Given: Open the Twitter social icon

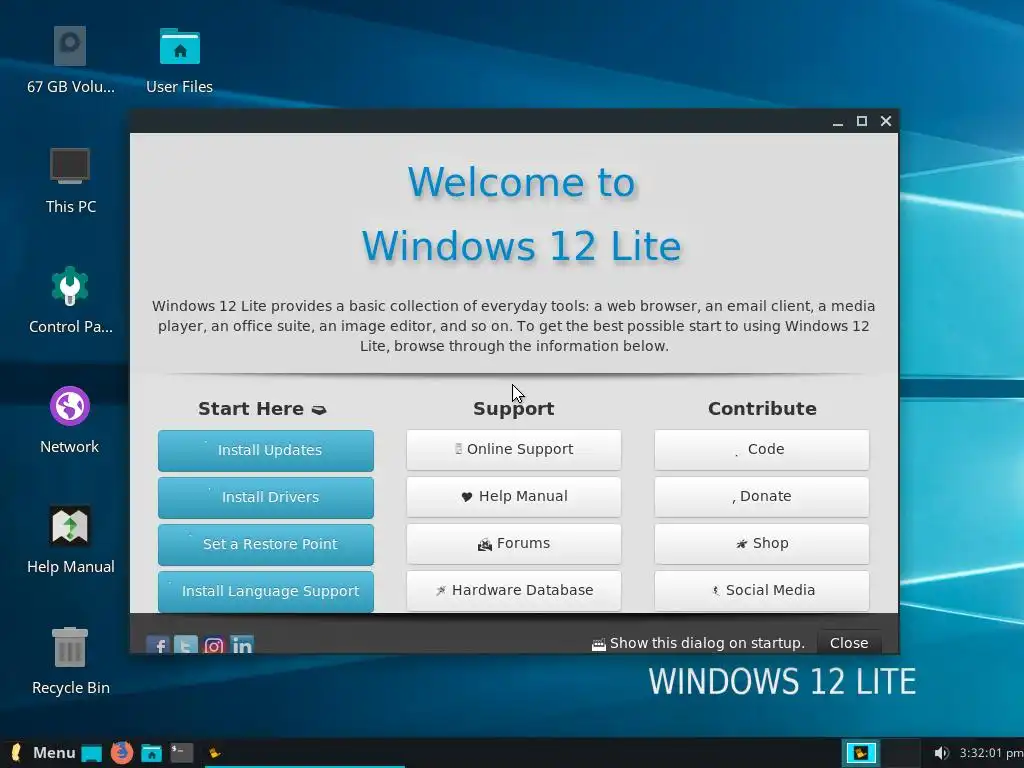Looking at the screenshot, I should click(x=185, y=645).
